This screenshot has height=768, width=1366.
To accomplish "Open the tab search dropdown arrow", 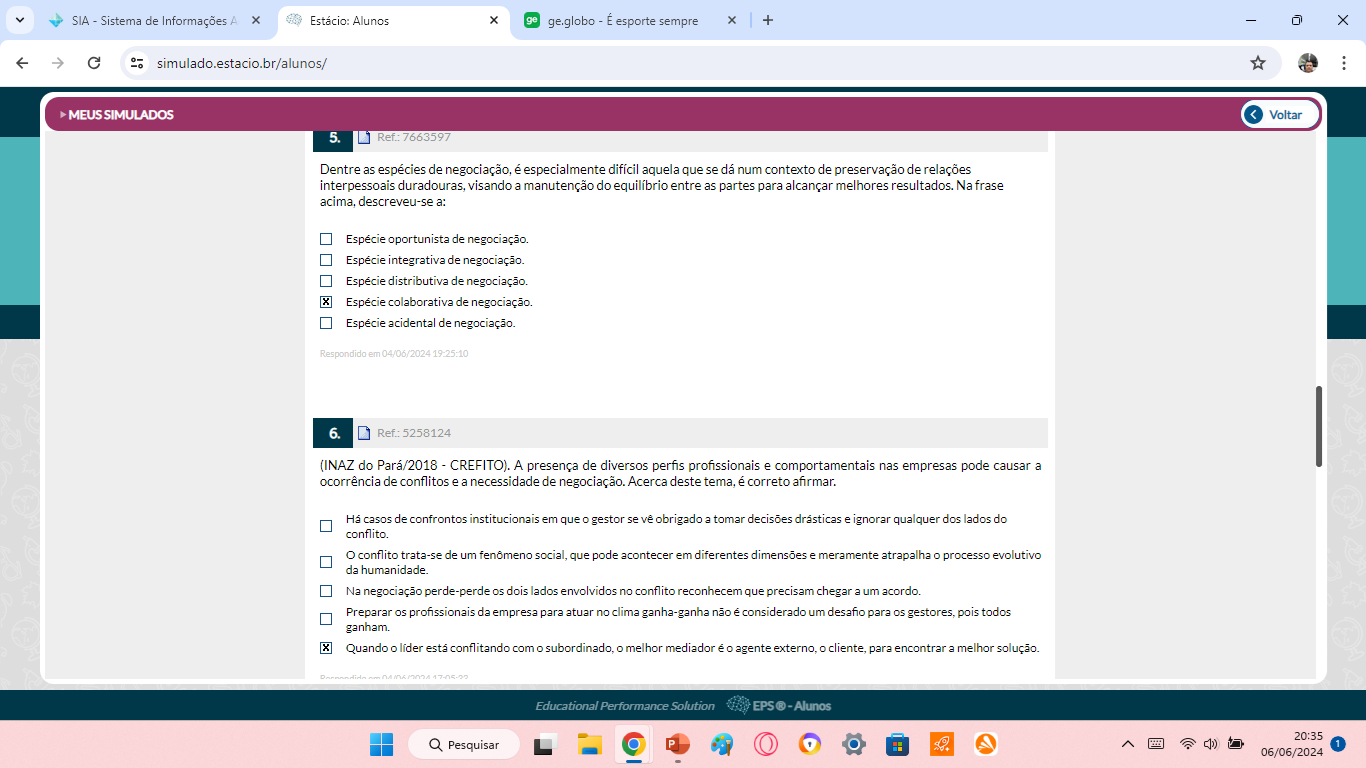I will 19,20.
